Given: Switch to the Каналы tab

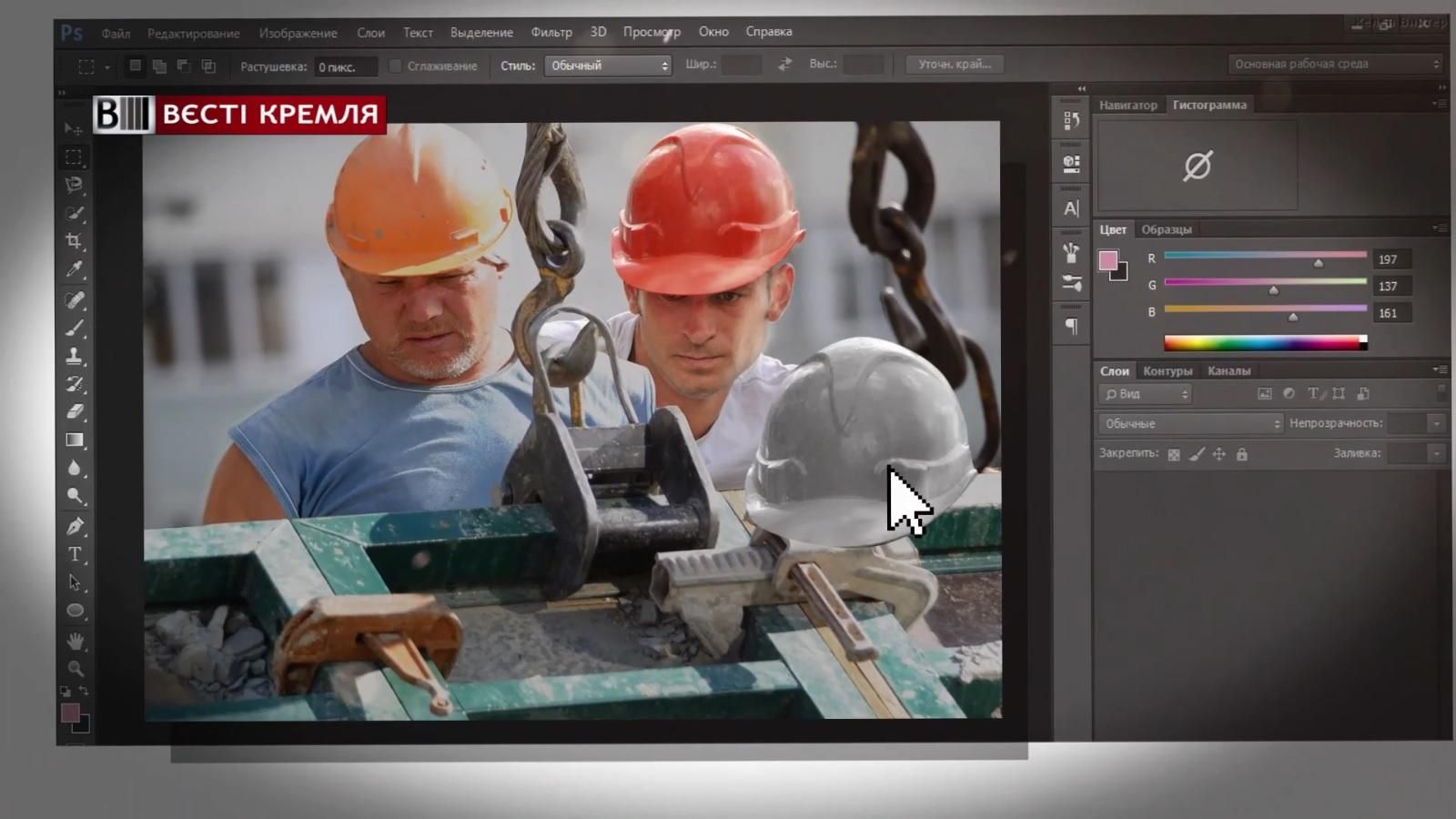Looking at the screenshot, I should 1228,370.
